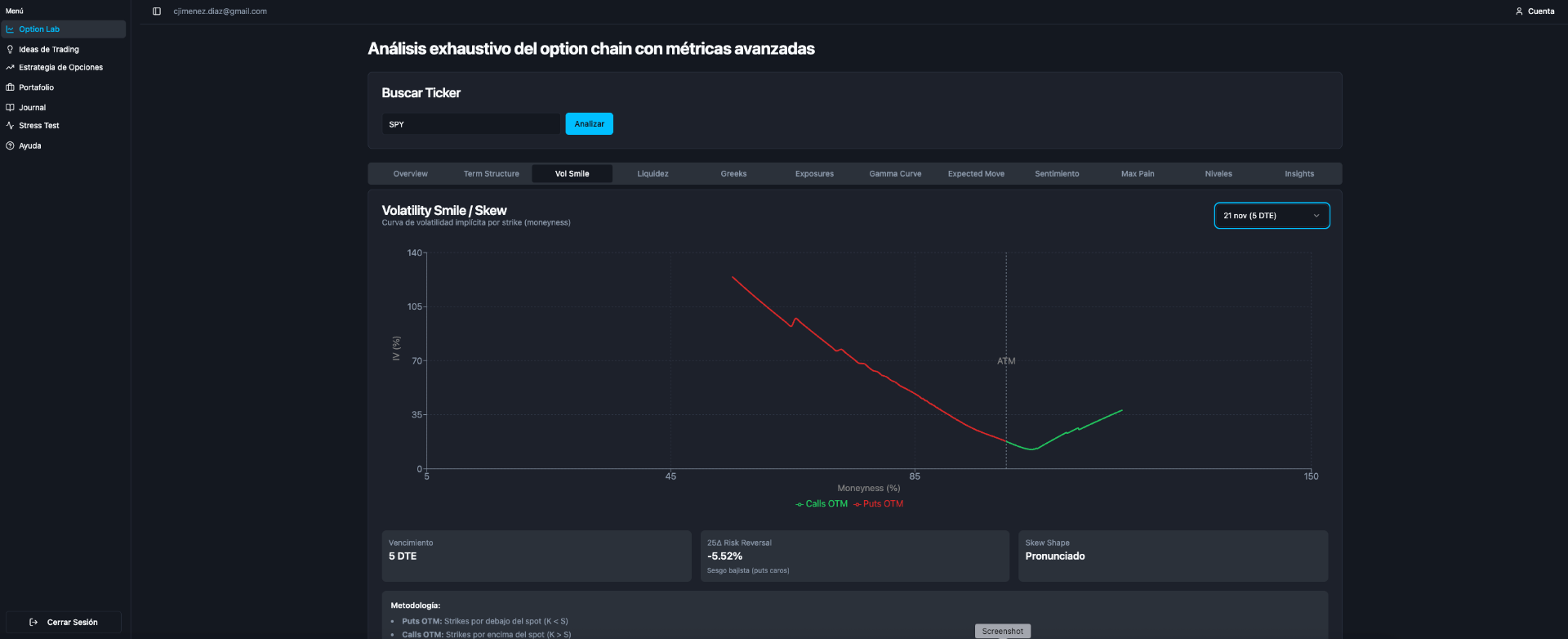The image size is (1568, 639).
Task: Click the Screenshot button
Action: 1002,632
